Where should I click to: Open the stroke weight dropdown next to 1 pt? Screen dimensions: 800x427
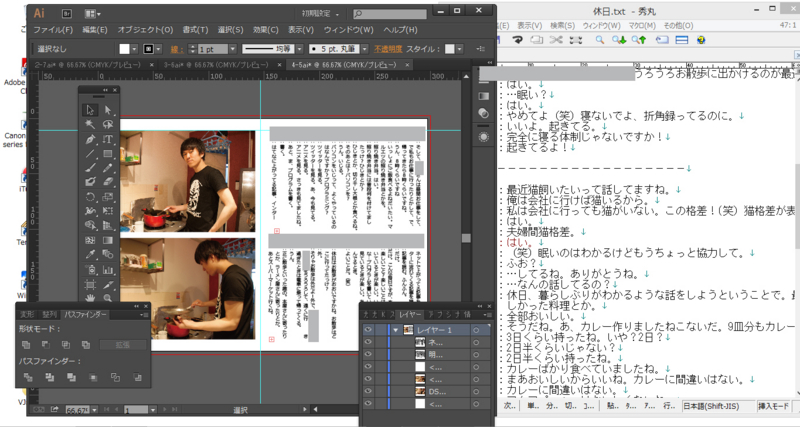[x=233, y=49]
